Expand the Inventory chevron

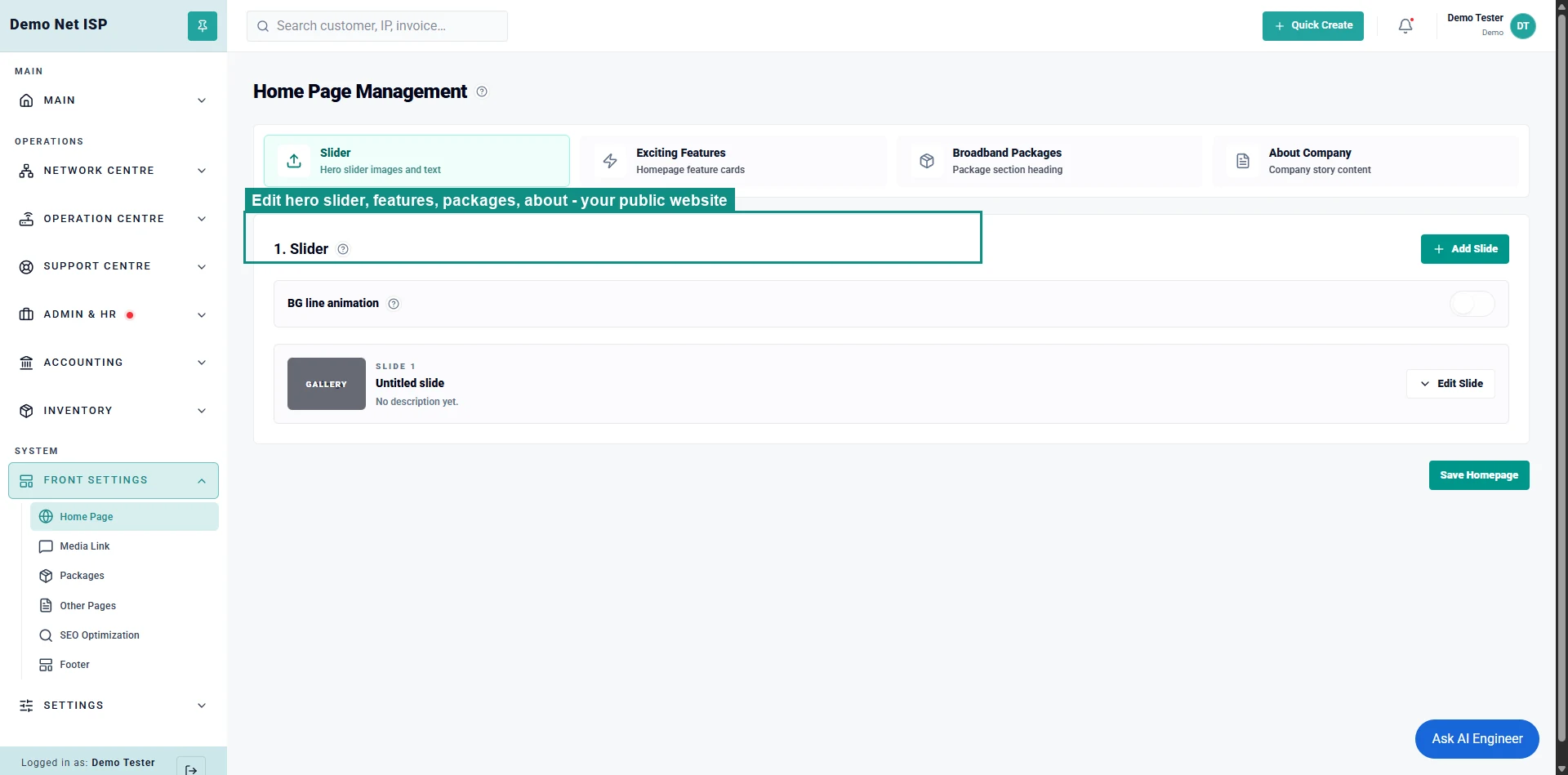(202, 411)
